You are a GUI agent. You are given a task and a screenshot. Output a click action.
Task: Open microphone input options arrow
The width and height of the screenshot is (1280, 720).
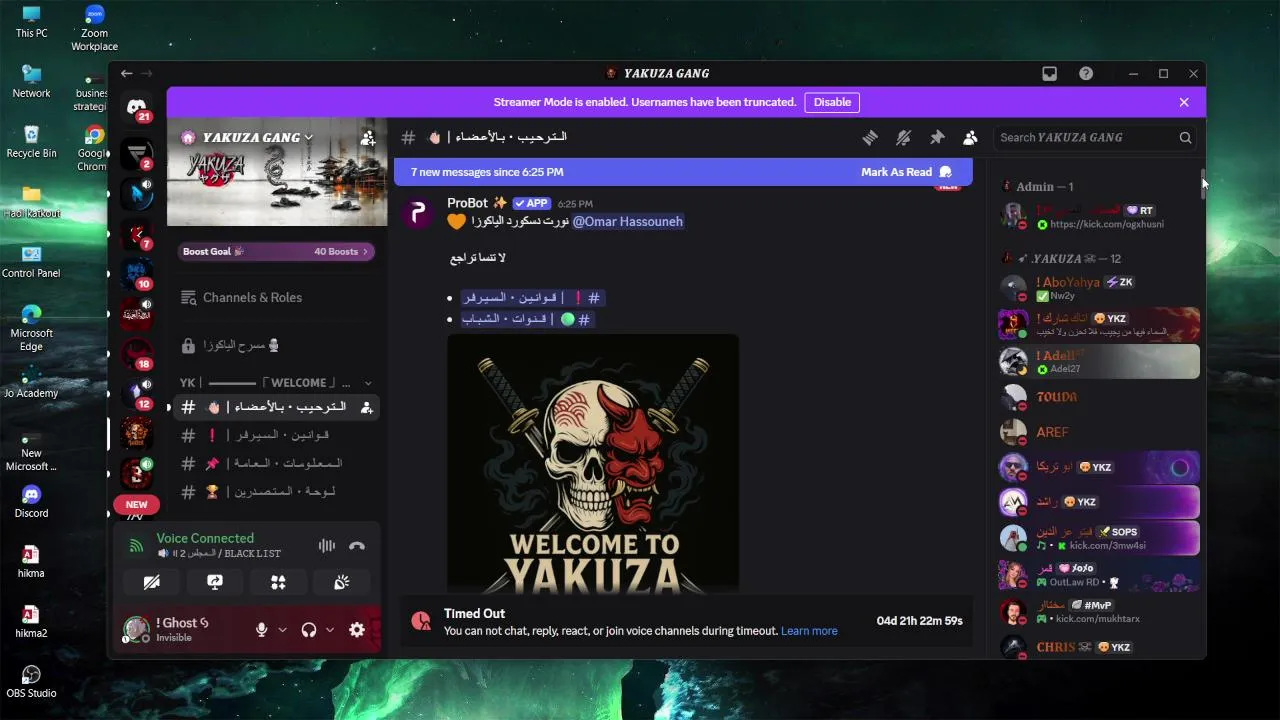pyautogui.click(x=283, y=630)
